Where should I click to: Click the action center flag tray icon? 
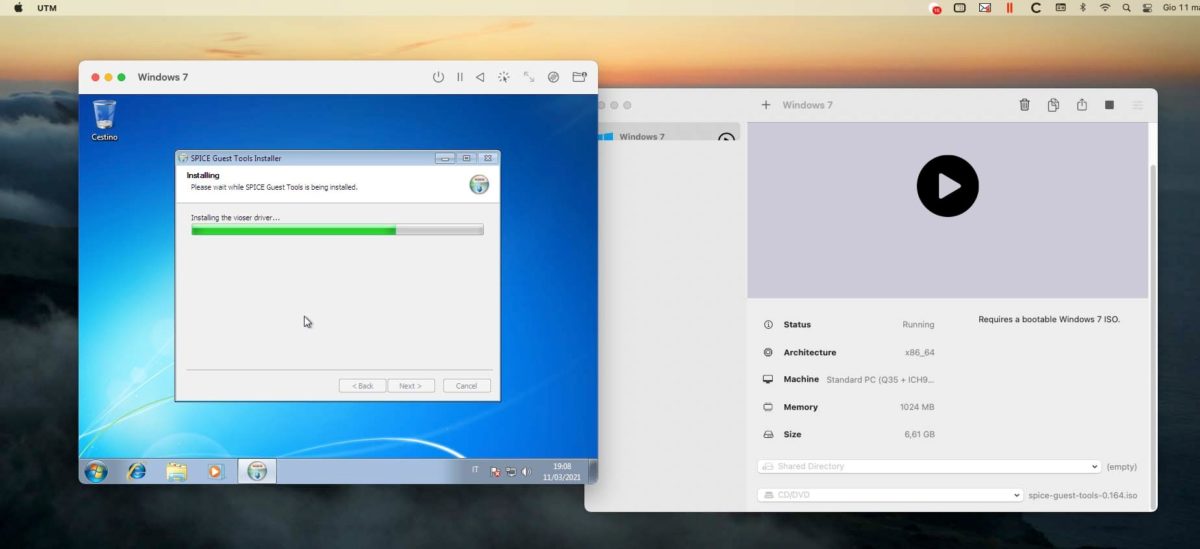pos(496,471)
